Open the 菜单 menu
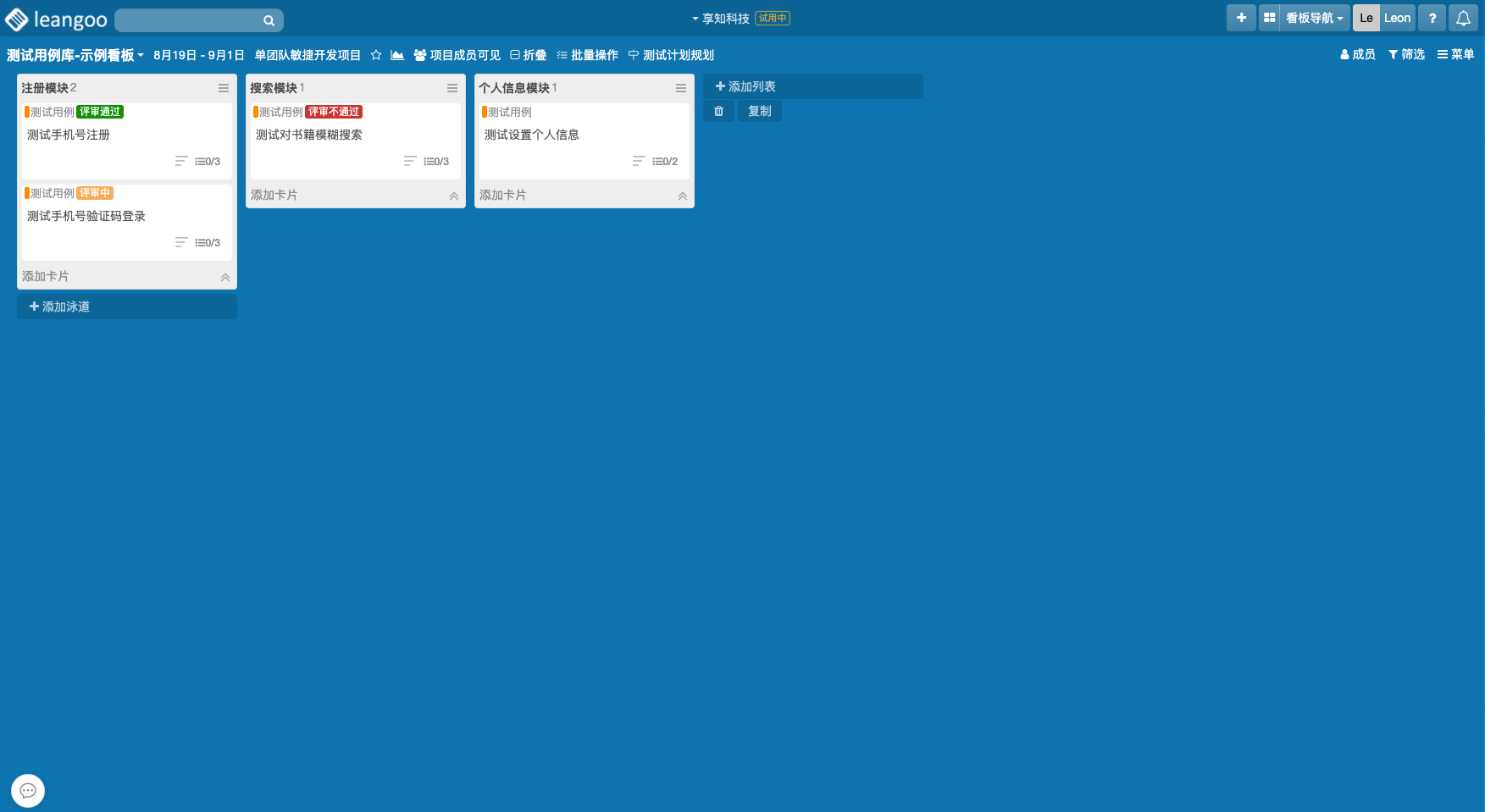Viewport: 1485px width, 812px height. coord(1455,54)
